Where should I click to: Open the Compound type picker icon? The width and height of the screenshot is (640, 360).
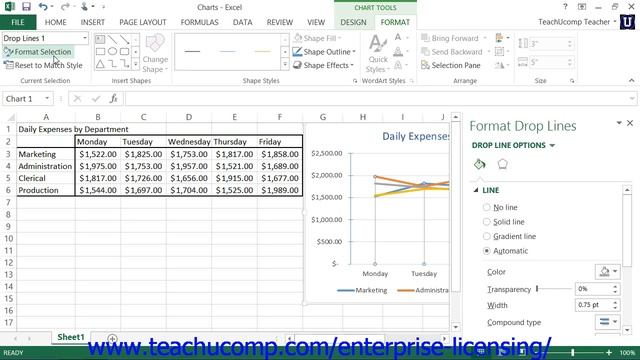[607, 322]
